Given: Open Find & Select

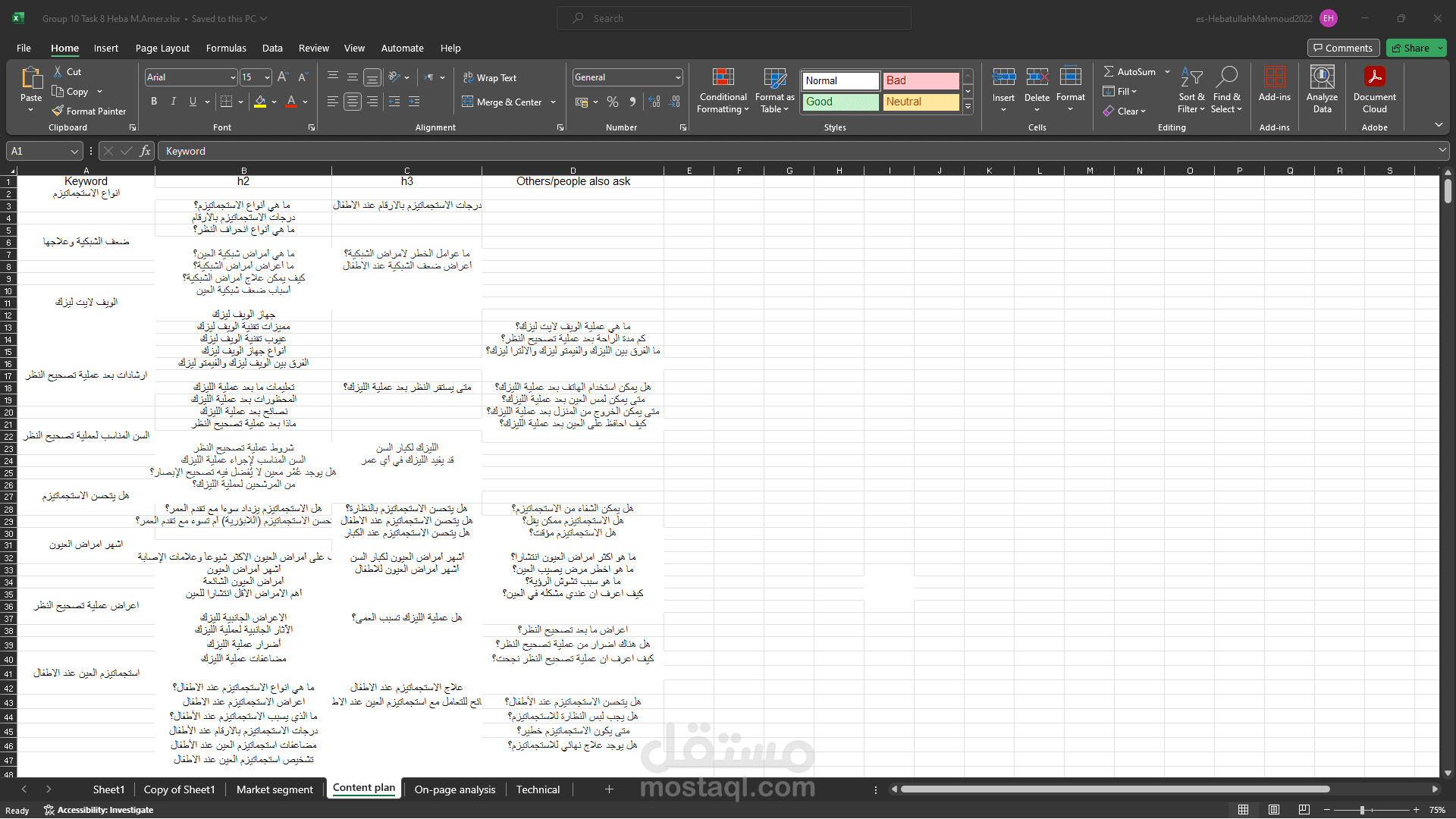Looking at the screenshot, I should tap(1227, 90).
